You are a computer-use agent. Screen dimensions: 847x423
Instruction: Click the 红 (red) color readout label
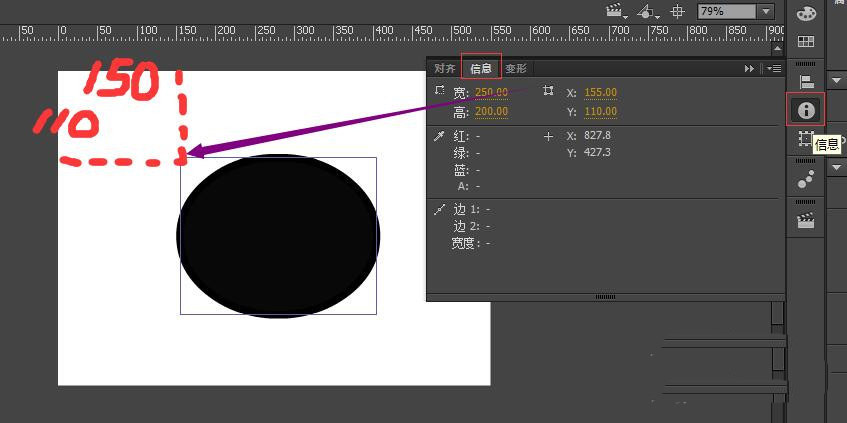461,137
